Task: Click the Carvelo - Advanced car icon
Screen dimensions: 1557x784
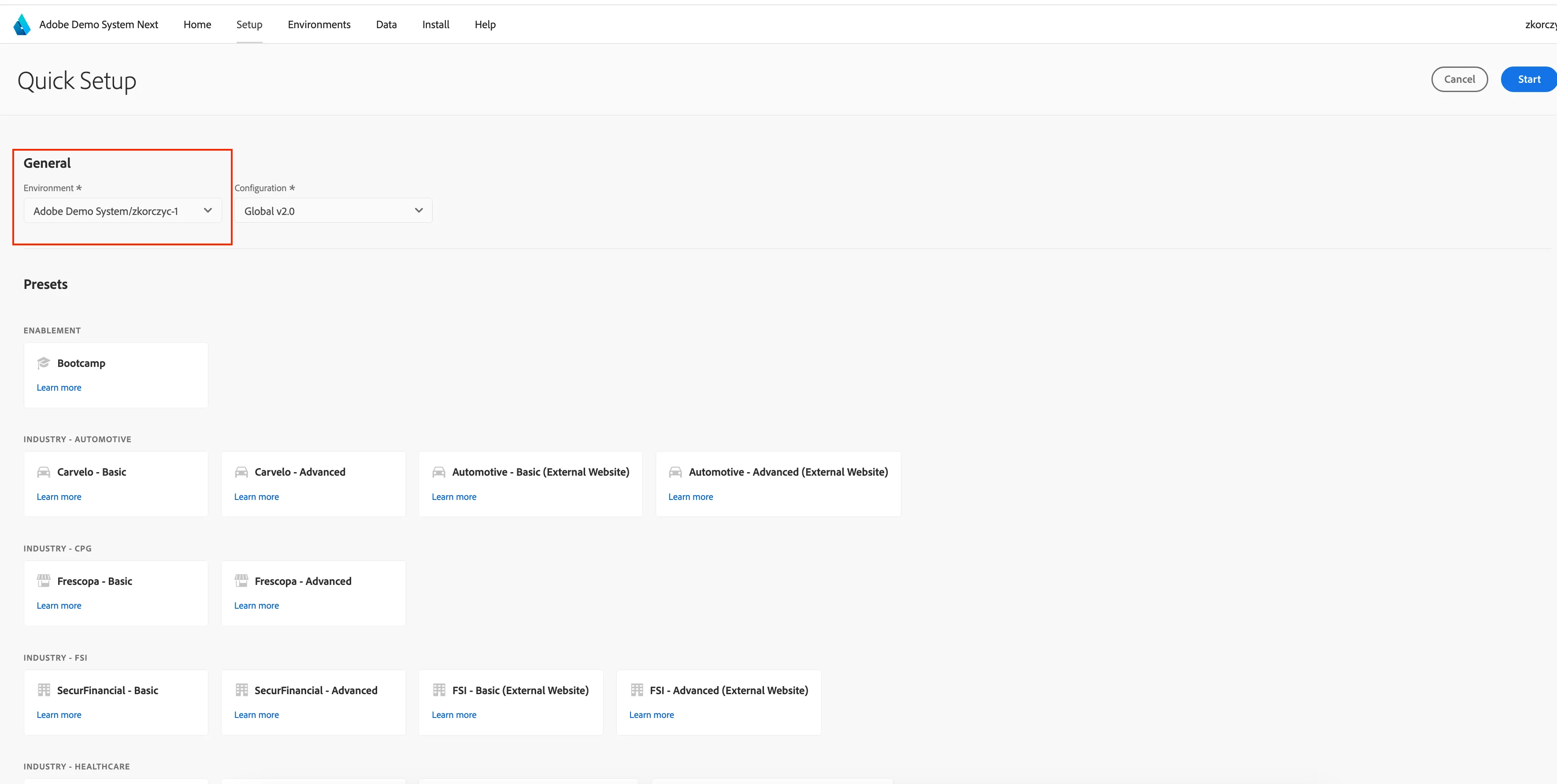Action: tap(241, 472)
